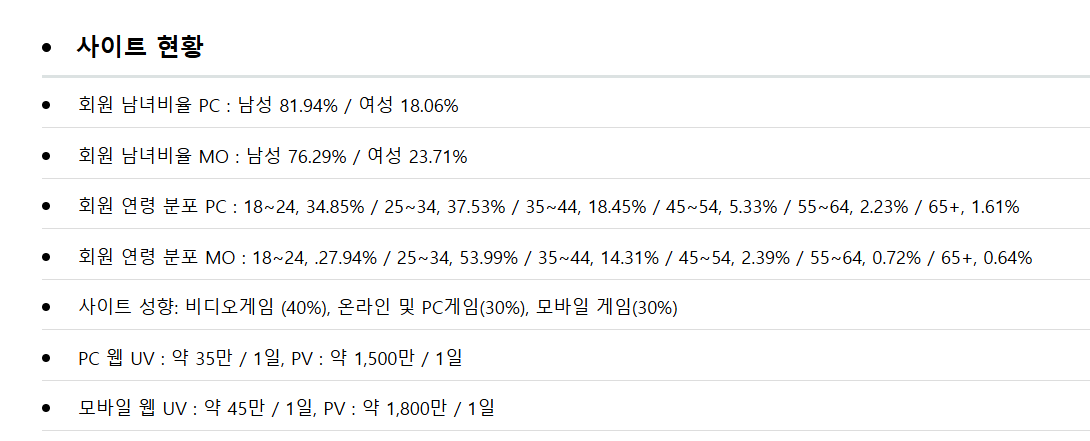
Task: Click "25~34, 53.99%" in the MO age line
Action: point(460,258)
